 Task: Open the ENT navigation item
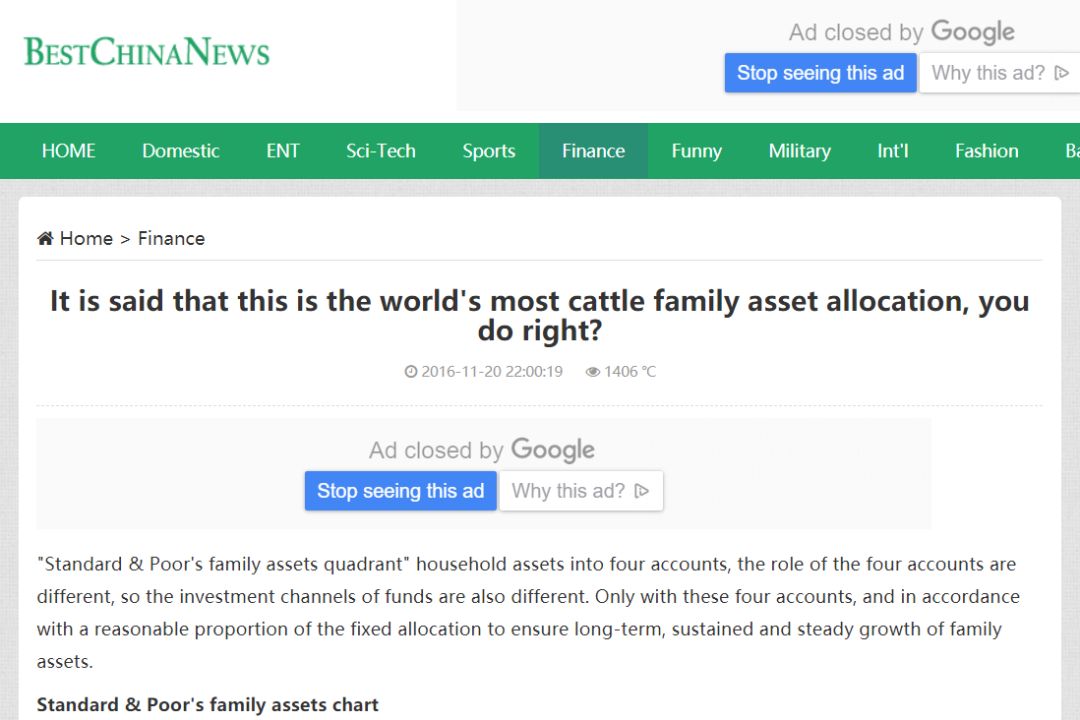tap(282, 151)
